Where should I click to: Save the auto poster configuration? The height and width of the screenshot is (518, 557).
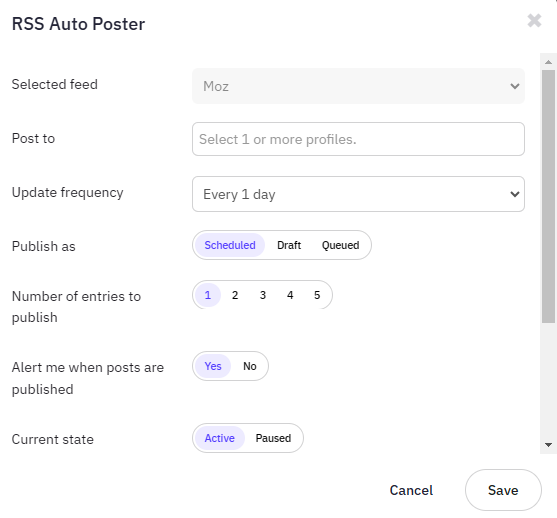[x=503, y=490]
